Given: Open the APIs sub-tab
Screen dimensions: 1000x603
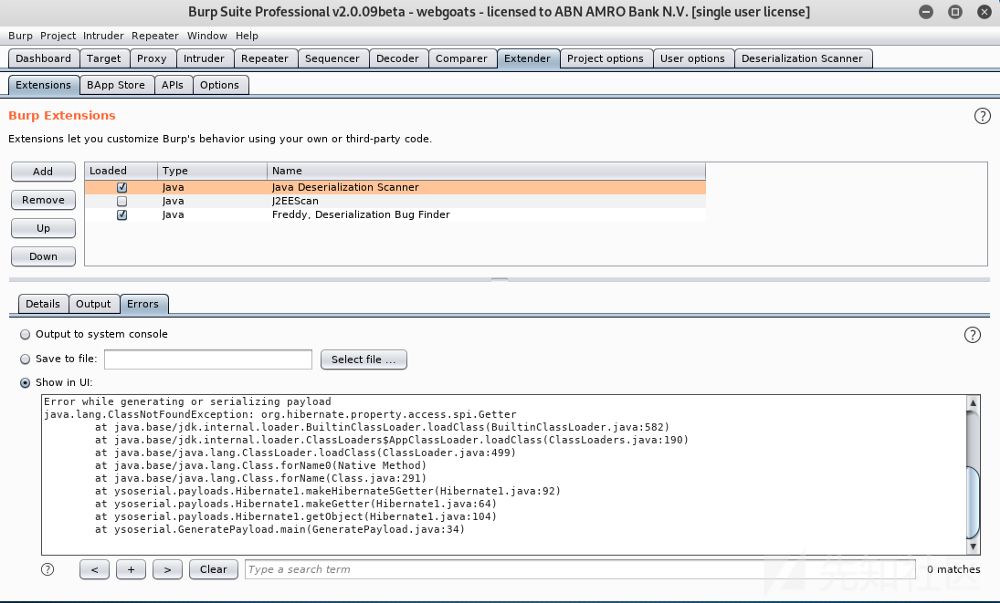Looking at the screenshot, I should tap(172, 85).
